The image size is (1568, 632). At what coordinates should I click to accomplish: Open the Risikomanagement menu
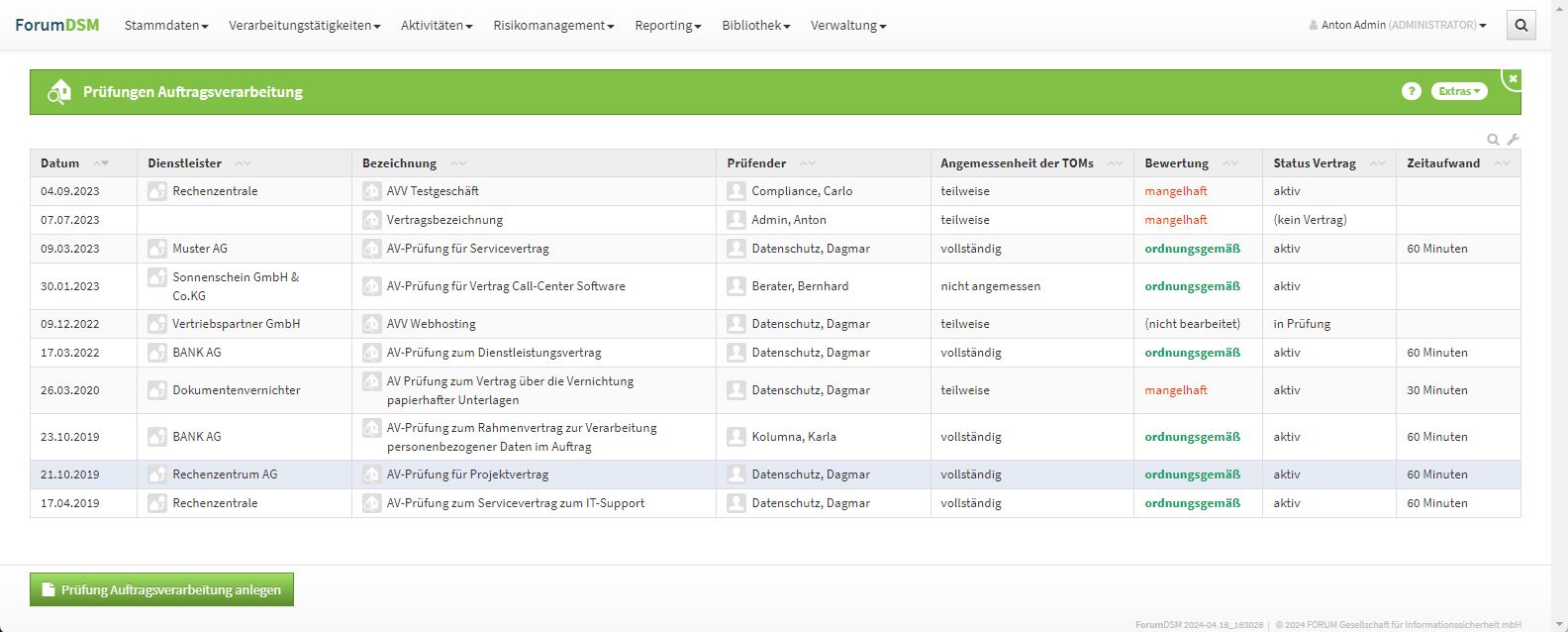click(x=553, y=26)
